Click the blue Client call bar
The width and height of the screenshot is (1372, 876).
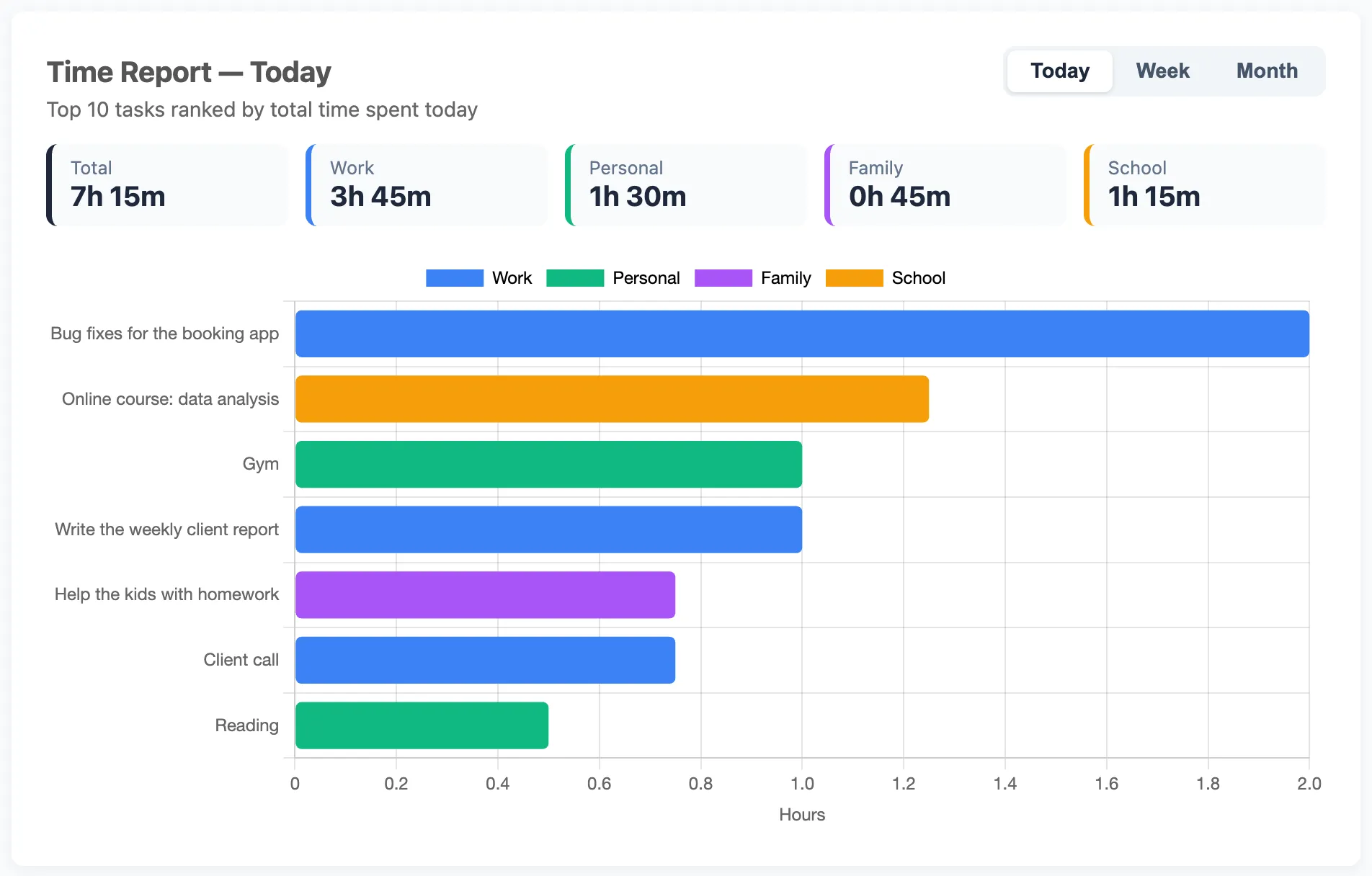pyautogui.click(x=485, y=660)
